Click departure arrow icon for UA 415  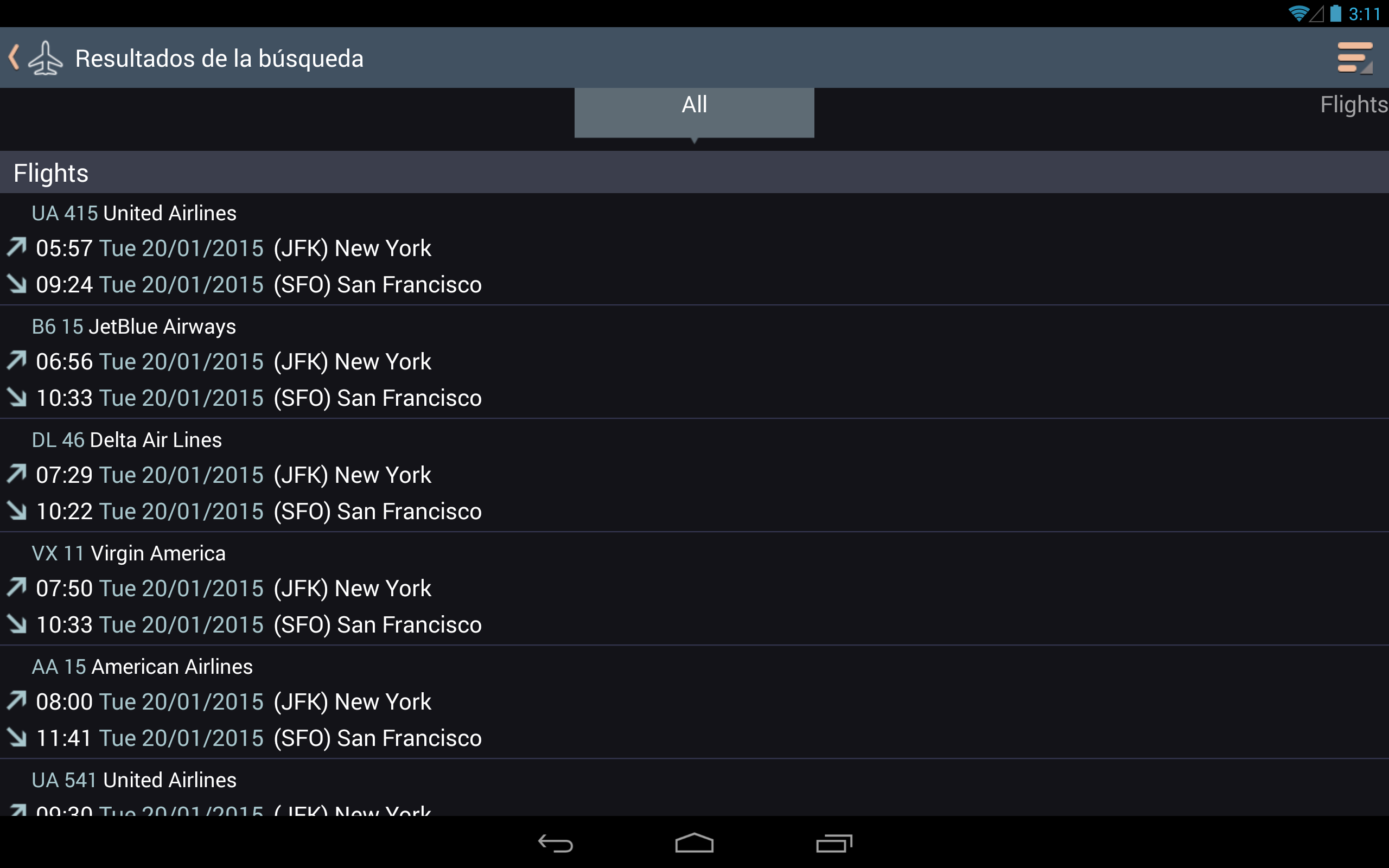coord(17,247)
